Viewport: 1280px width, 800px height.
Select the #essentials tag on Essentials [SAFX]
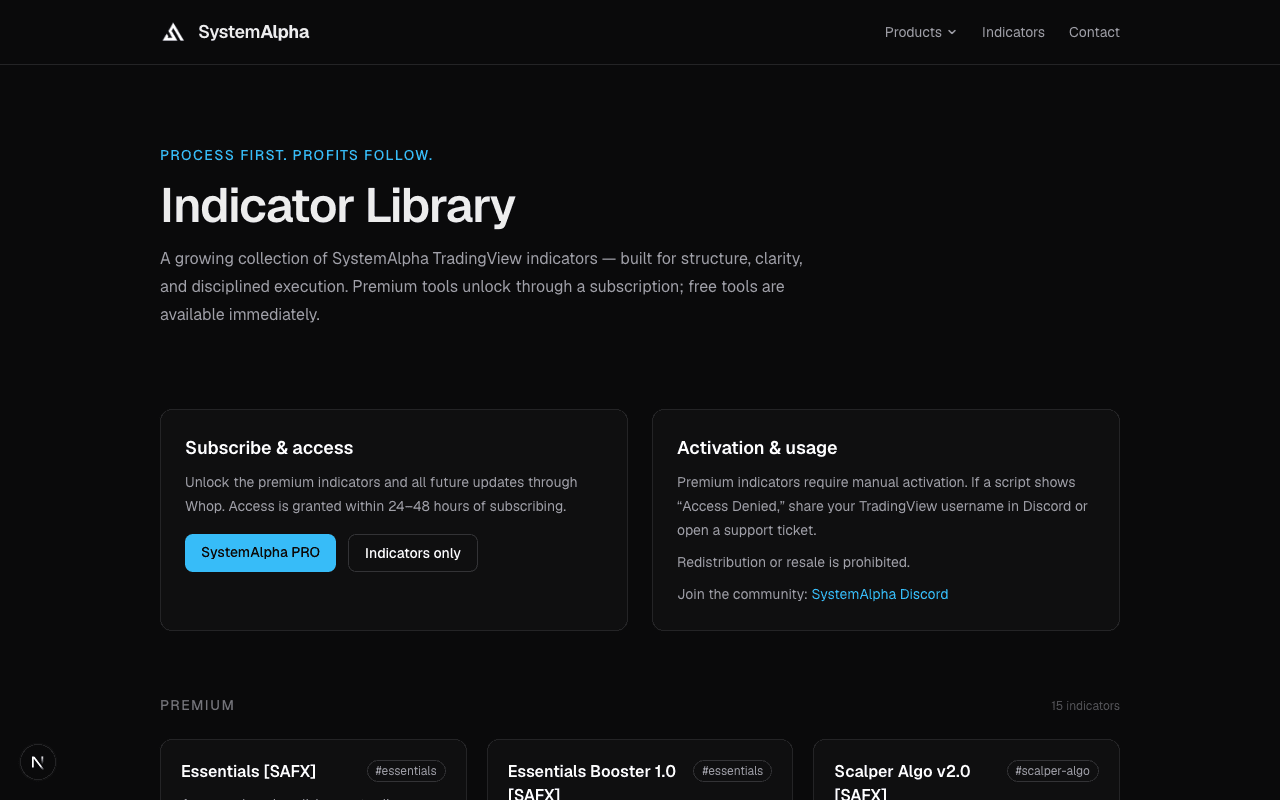pos(406,771)
